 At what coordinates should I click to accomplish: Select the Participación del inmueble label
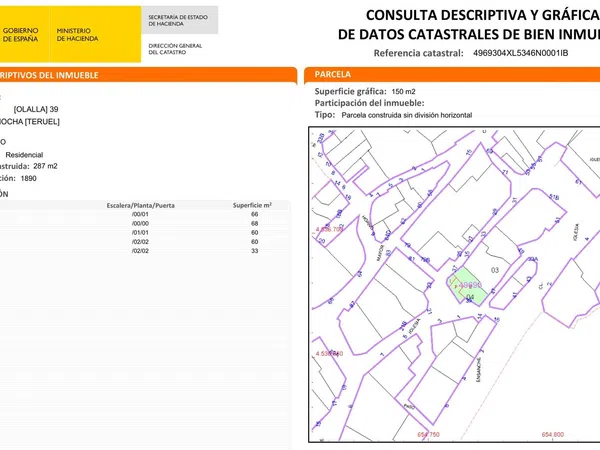[369, 103]
